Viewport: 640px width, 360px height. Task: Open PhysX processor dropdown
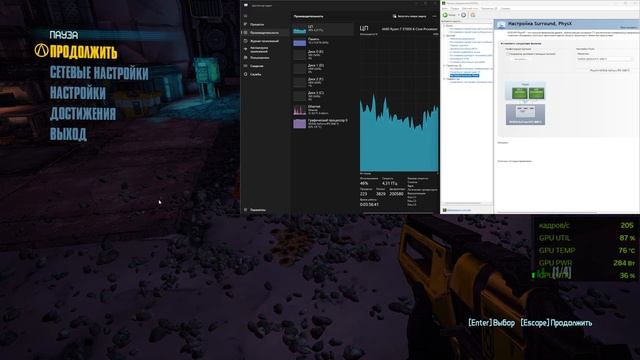604,59
